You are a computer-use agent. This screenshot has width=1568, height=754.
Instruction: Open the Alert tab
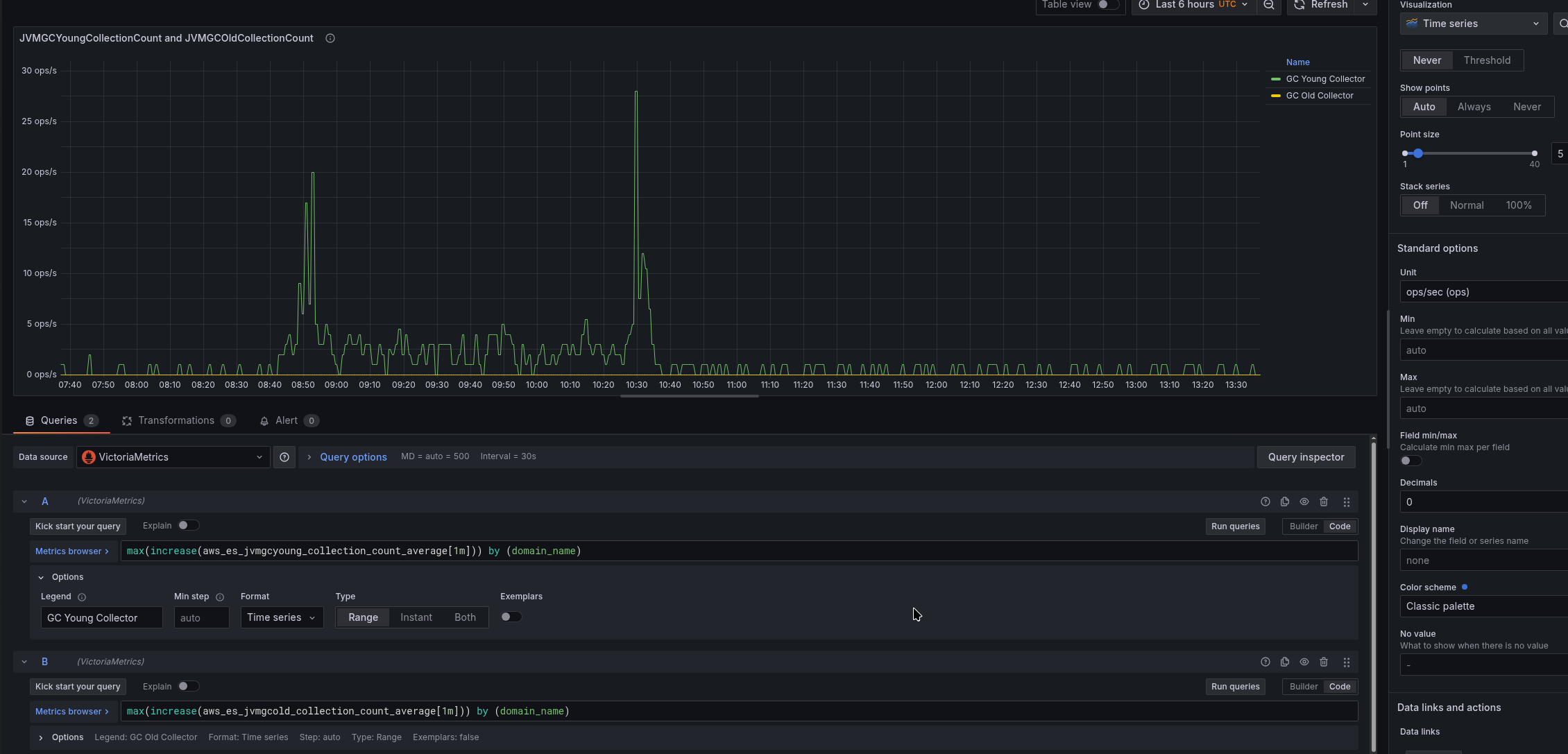point(287,420)
